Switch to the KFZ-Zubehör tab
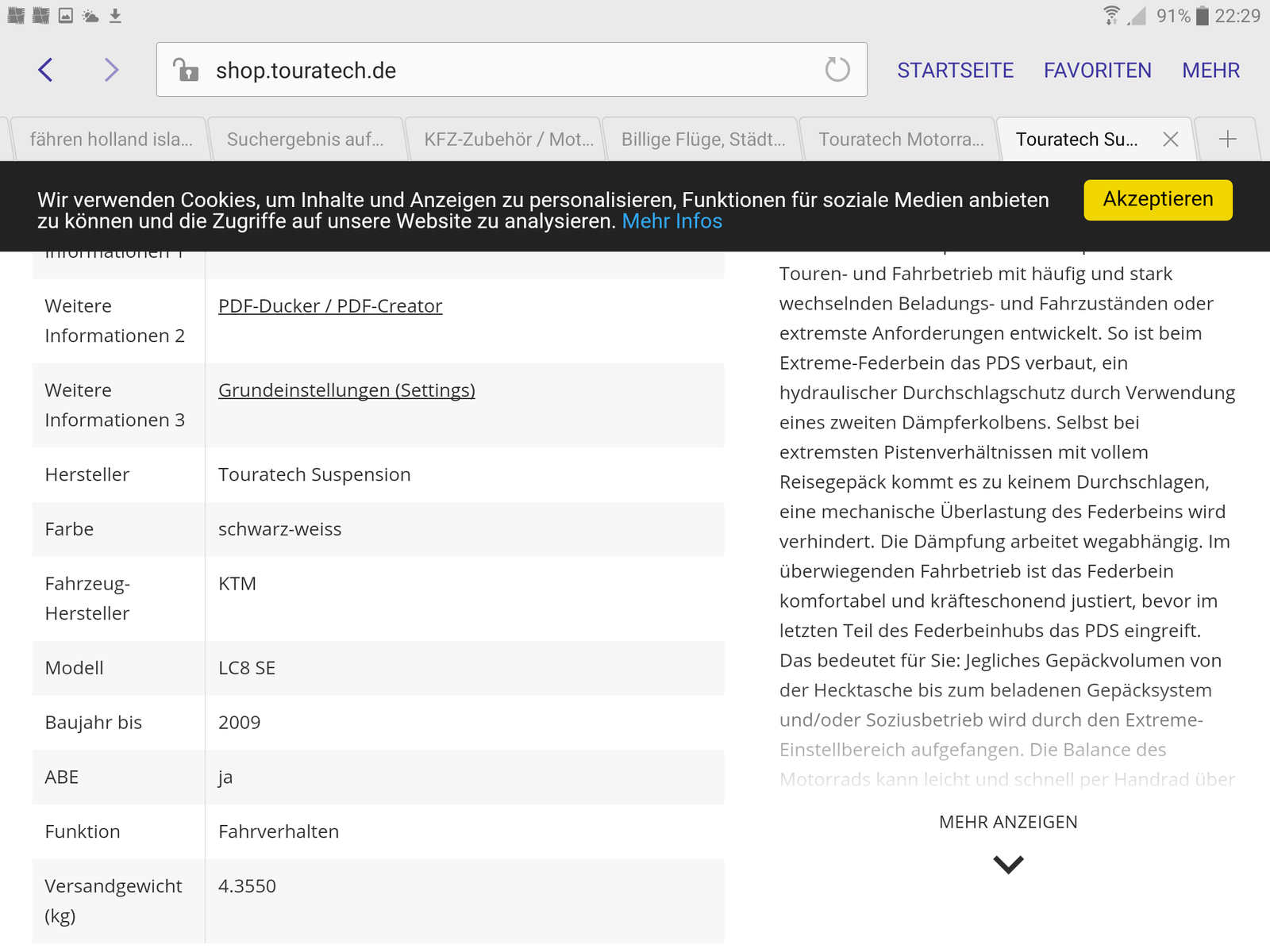This screenshot has width=1270, height=952. tap(508, 140)
